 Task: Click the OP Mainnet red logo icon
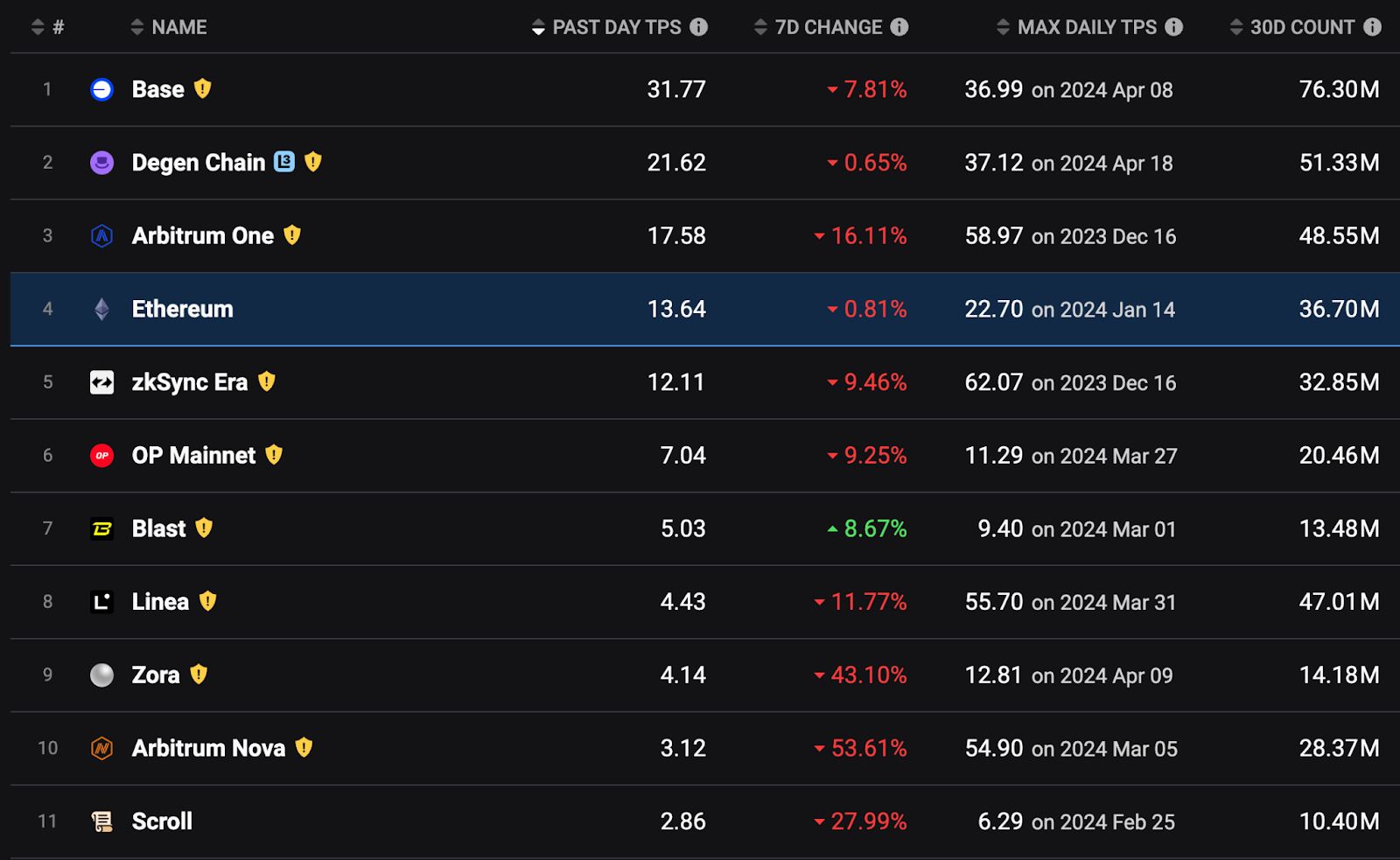[x=101, y=456]
